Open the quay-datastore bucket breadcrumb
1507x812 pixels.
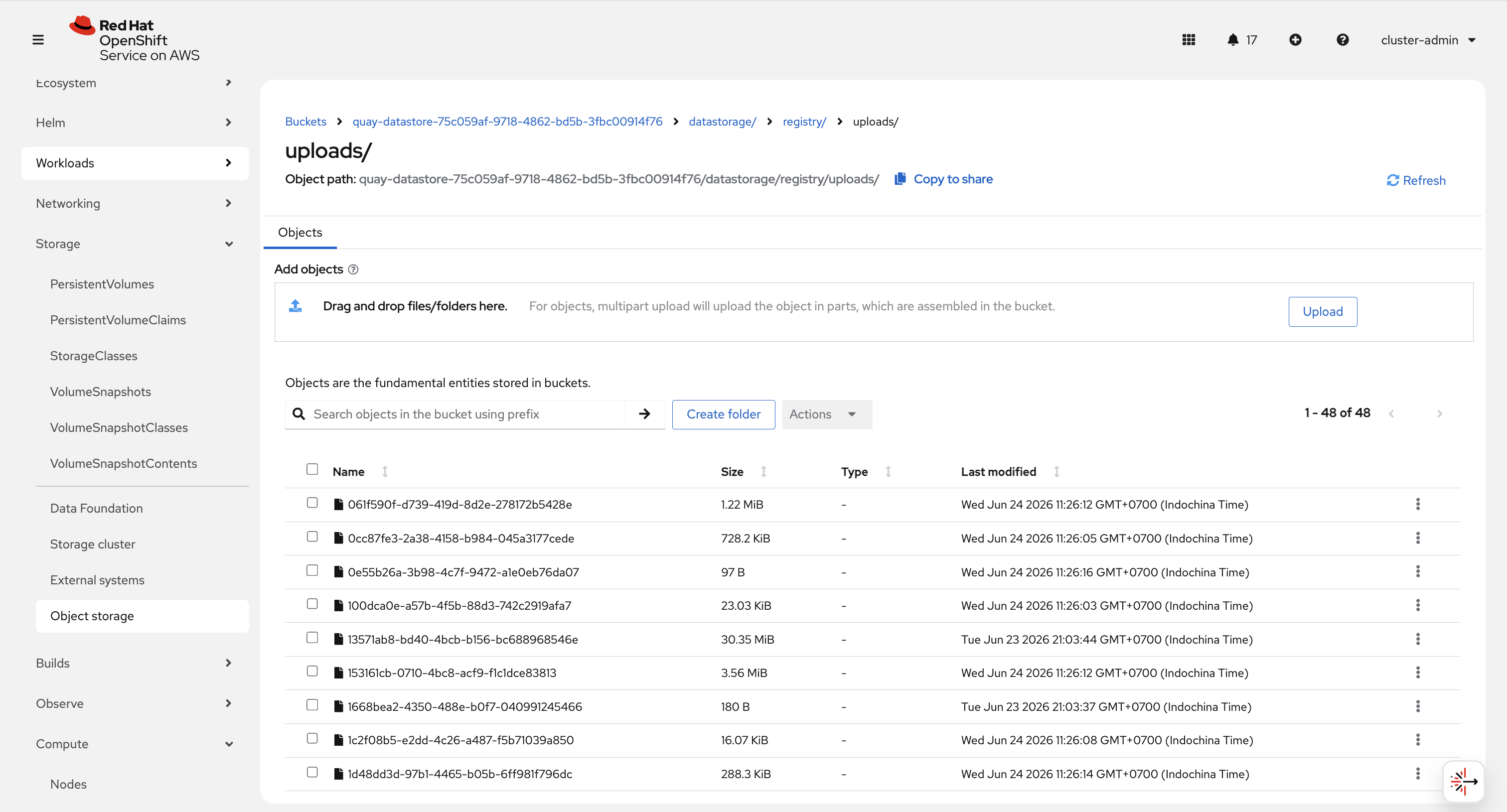[x=507, y=121]
